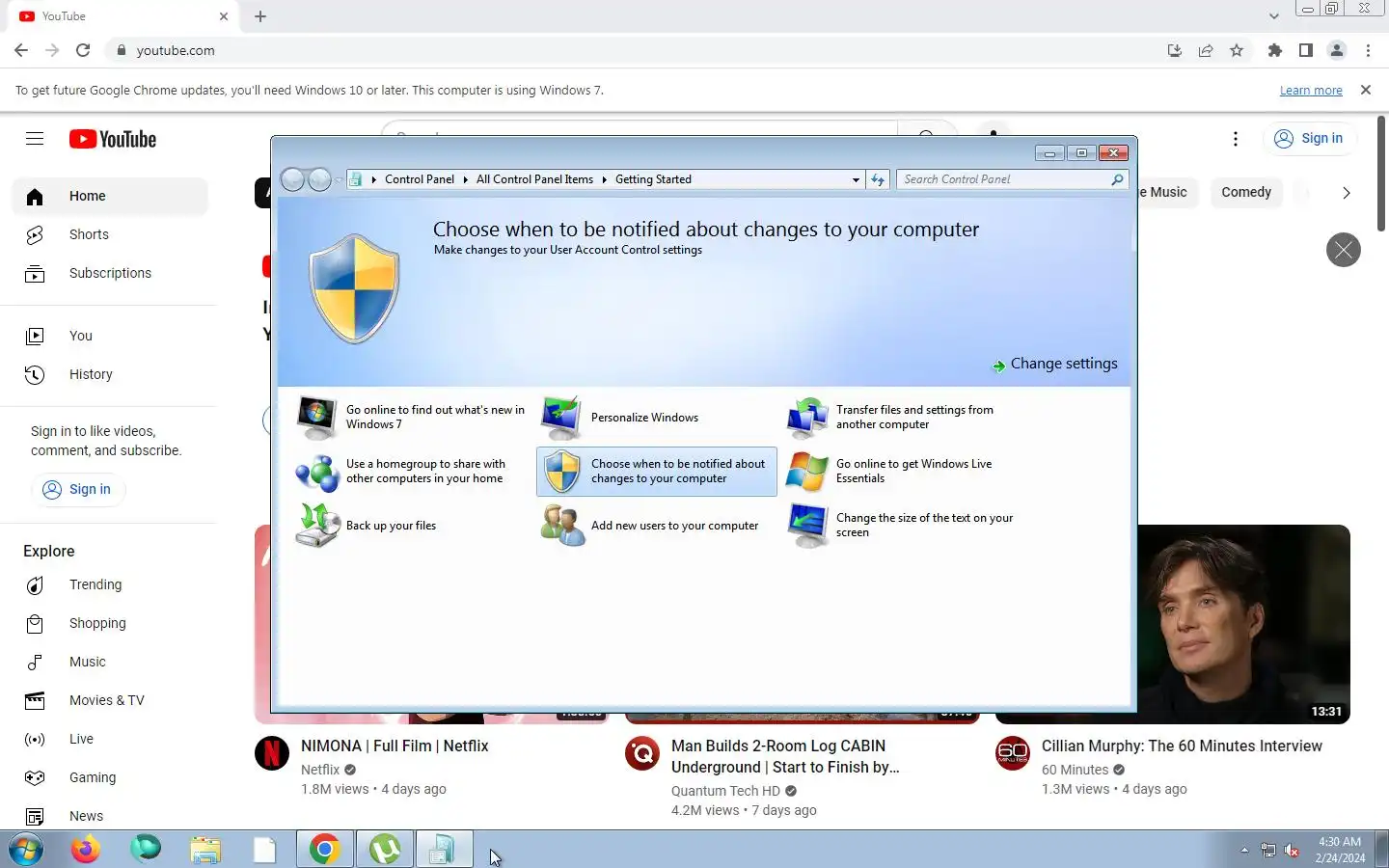This screenshot has width=1389, height=868.
Task: Dismiss overlay with round X button
Action: click(1344, 250)
